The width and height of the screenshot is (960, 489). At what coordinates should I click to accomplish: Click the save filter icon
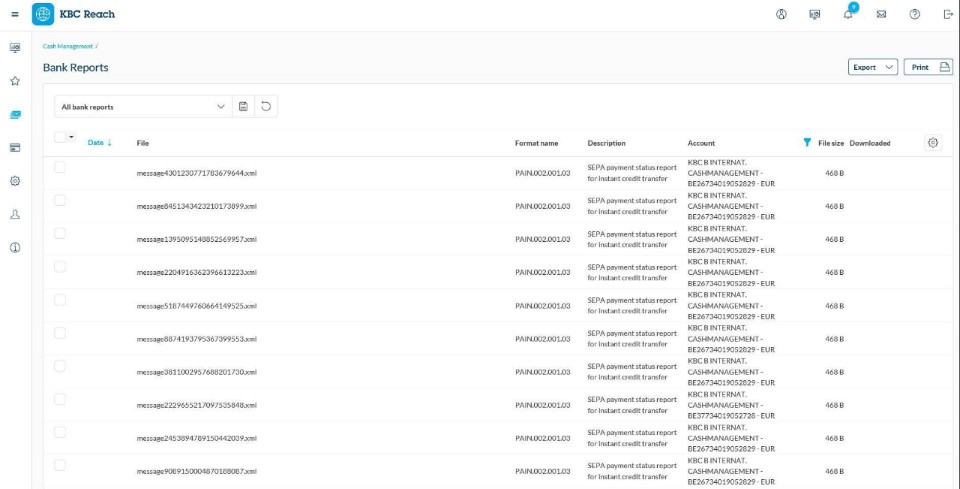243,106
